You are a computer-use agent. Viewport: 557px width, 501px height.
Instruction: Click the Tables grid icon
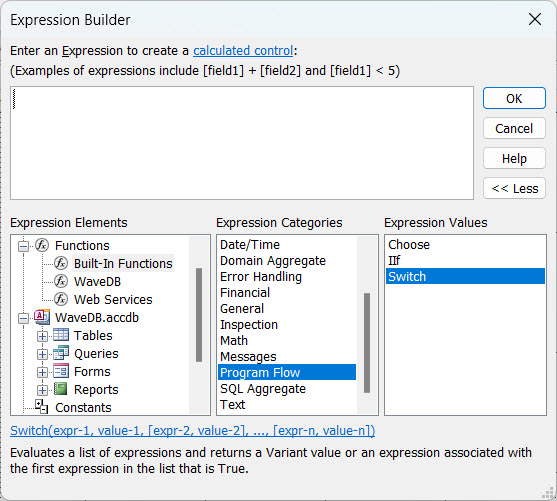coord(61,335)
